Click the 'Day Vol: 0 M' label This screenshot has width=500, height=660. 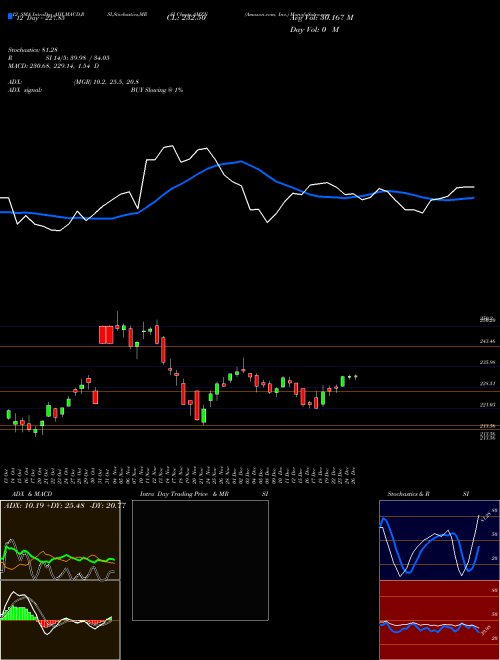tap(314, 30)
